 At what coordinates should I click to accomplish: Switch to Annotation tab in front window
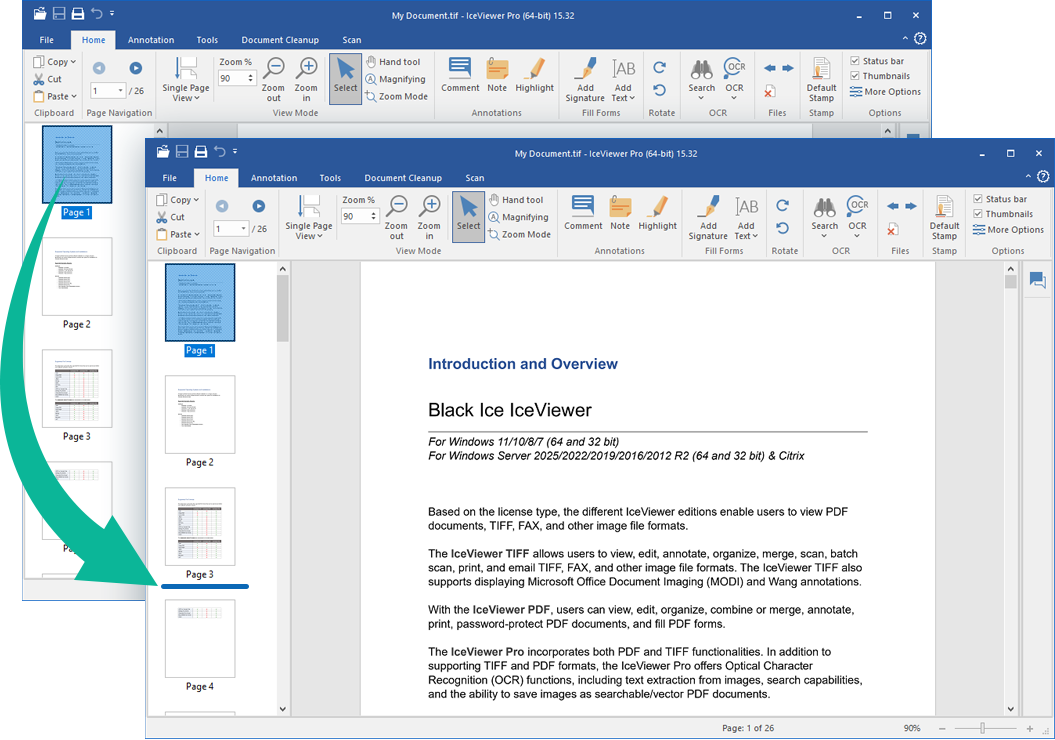click(274, 178)
